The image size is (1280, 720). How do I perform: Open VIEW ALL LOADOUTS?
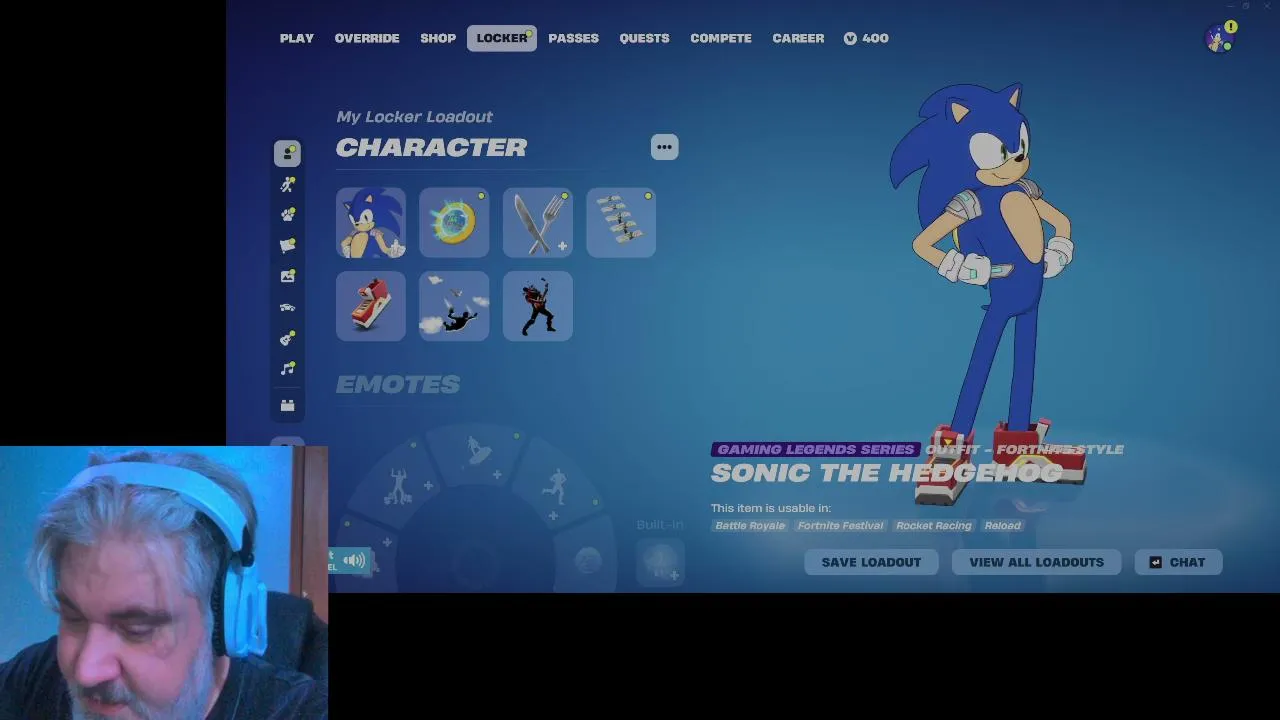[x=1036, y=562]
